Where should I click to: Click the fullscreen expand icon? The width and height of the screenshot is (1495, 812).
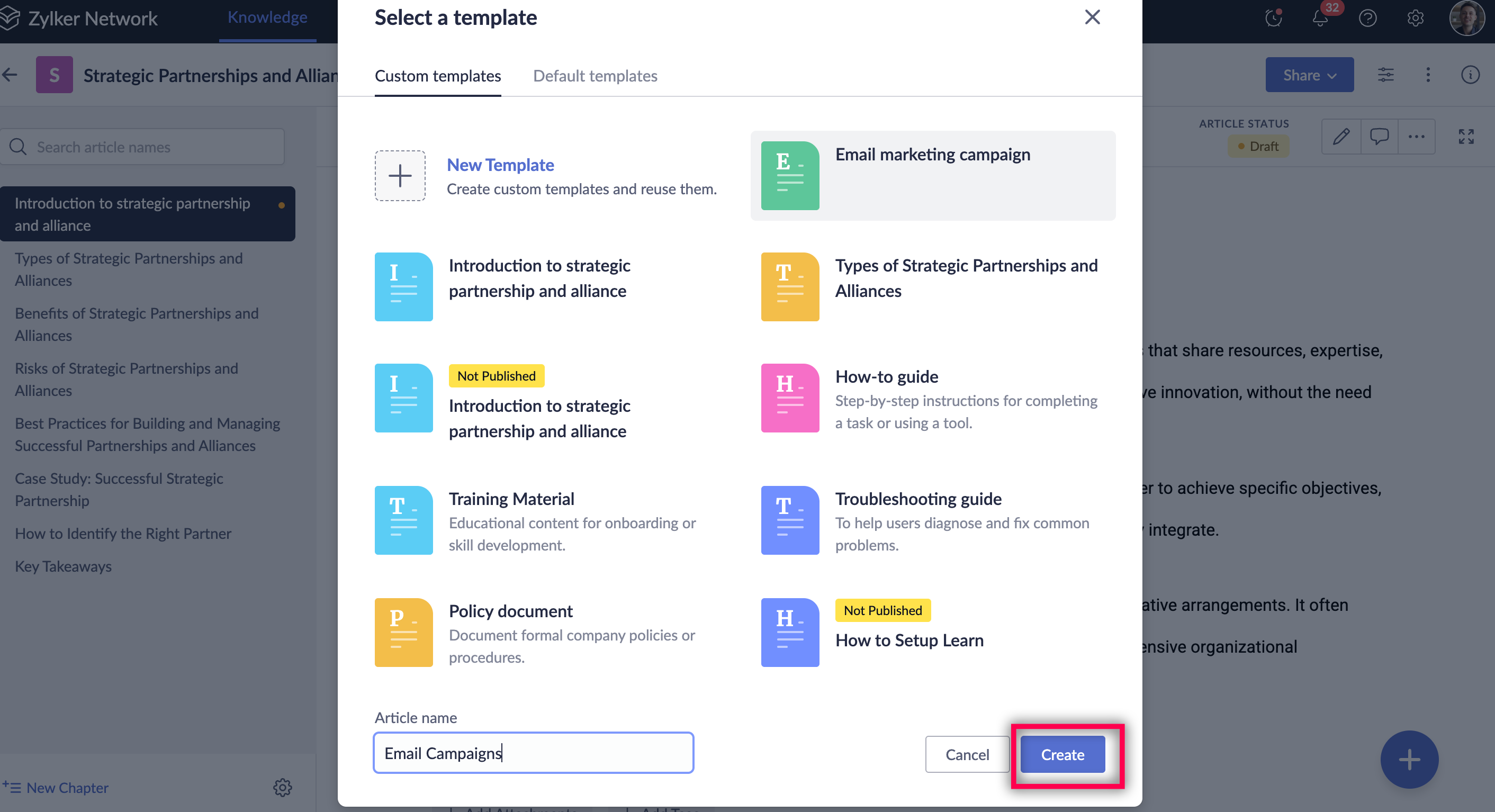(x=1466, y=137)
